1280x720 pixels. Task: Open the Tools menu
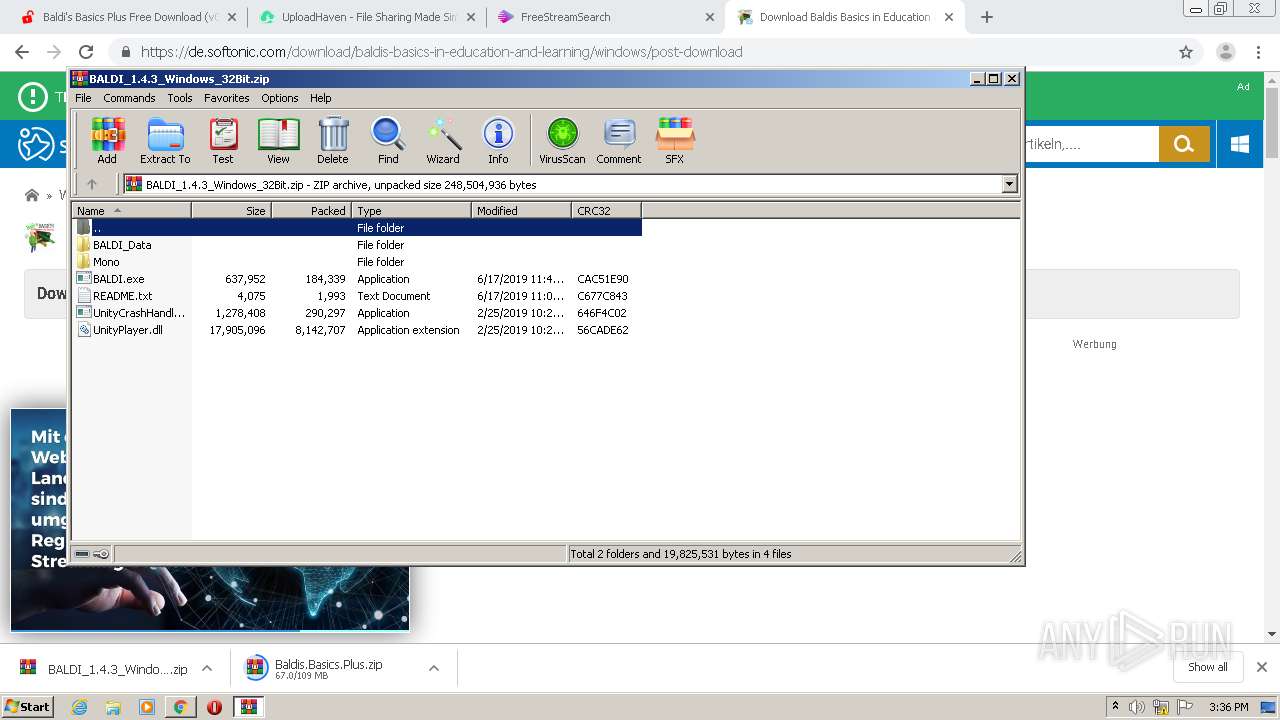pos(180,98)
